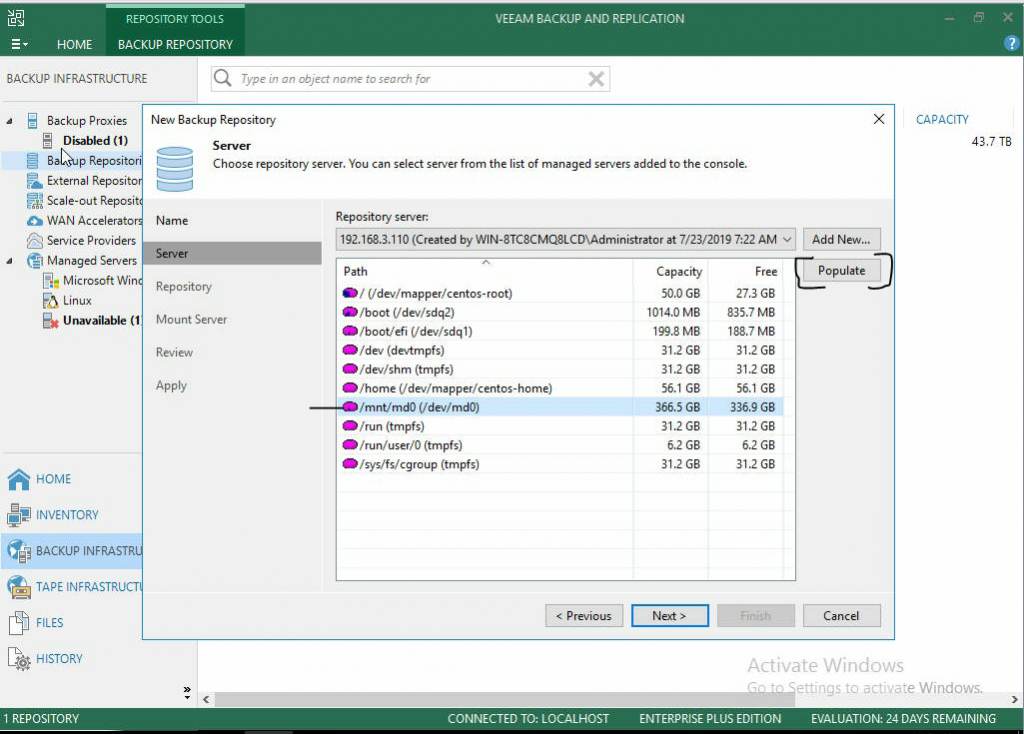Click the Inventory icon
The width and height of the screenshot is (1024, 734).
[18, 515]
